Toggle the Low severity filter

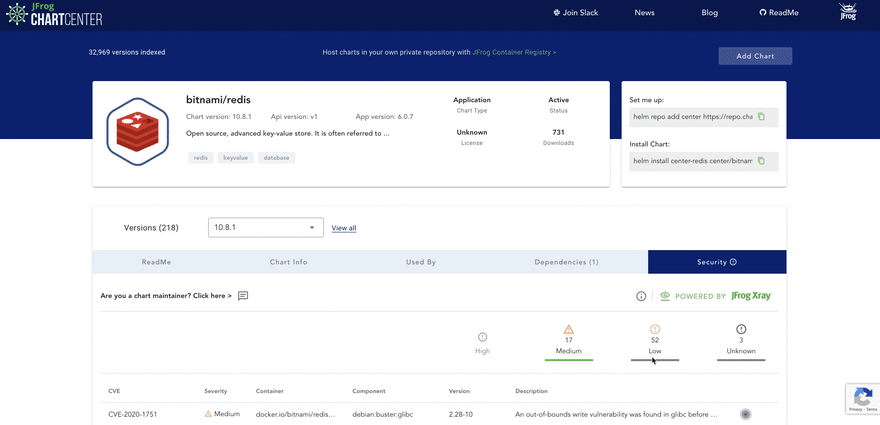[x=655, y=342]
